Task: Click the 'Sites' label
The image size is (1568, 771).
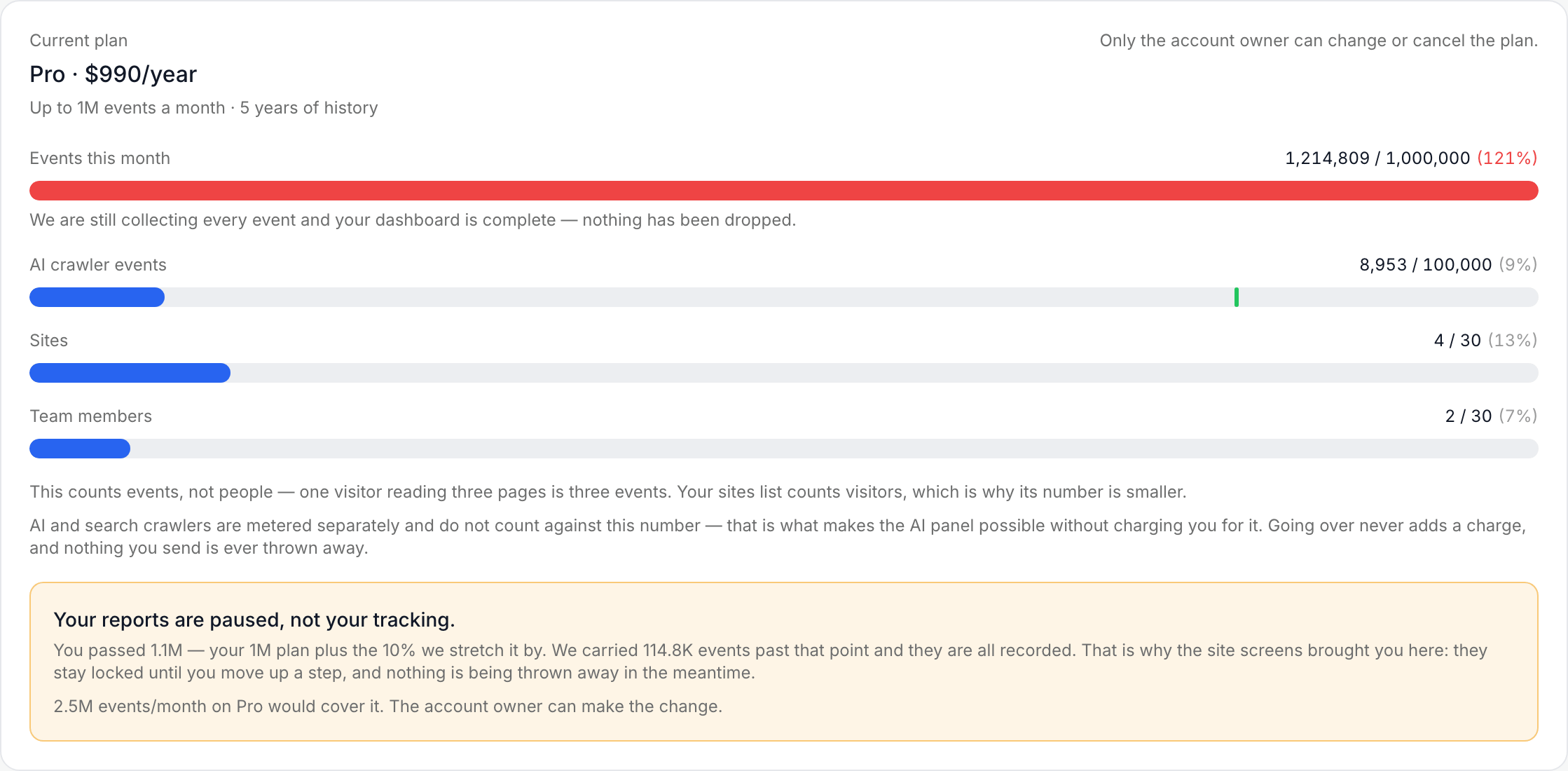Action: tap(48, 341)
